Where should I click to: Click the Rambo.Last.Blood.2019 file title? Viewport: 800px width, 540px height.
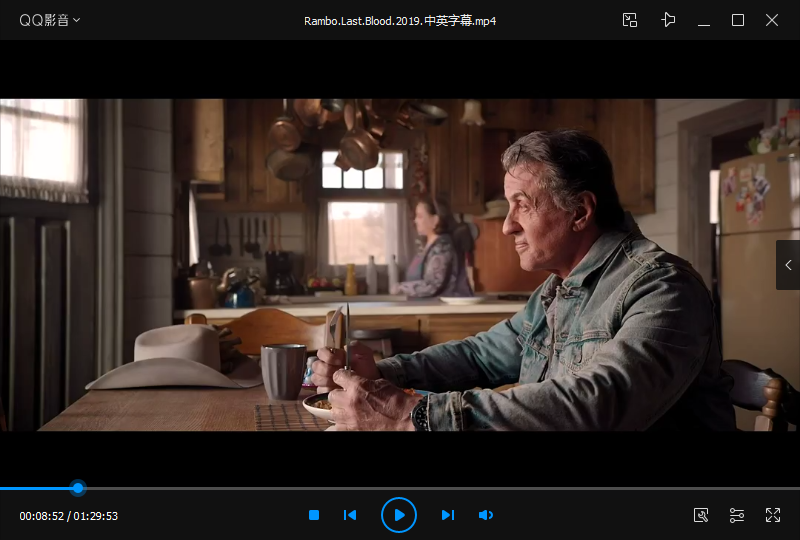tap(400, 21)
